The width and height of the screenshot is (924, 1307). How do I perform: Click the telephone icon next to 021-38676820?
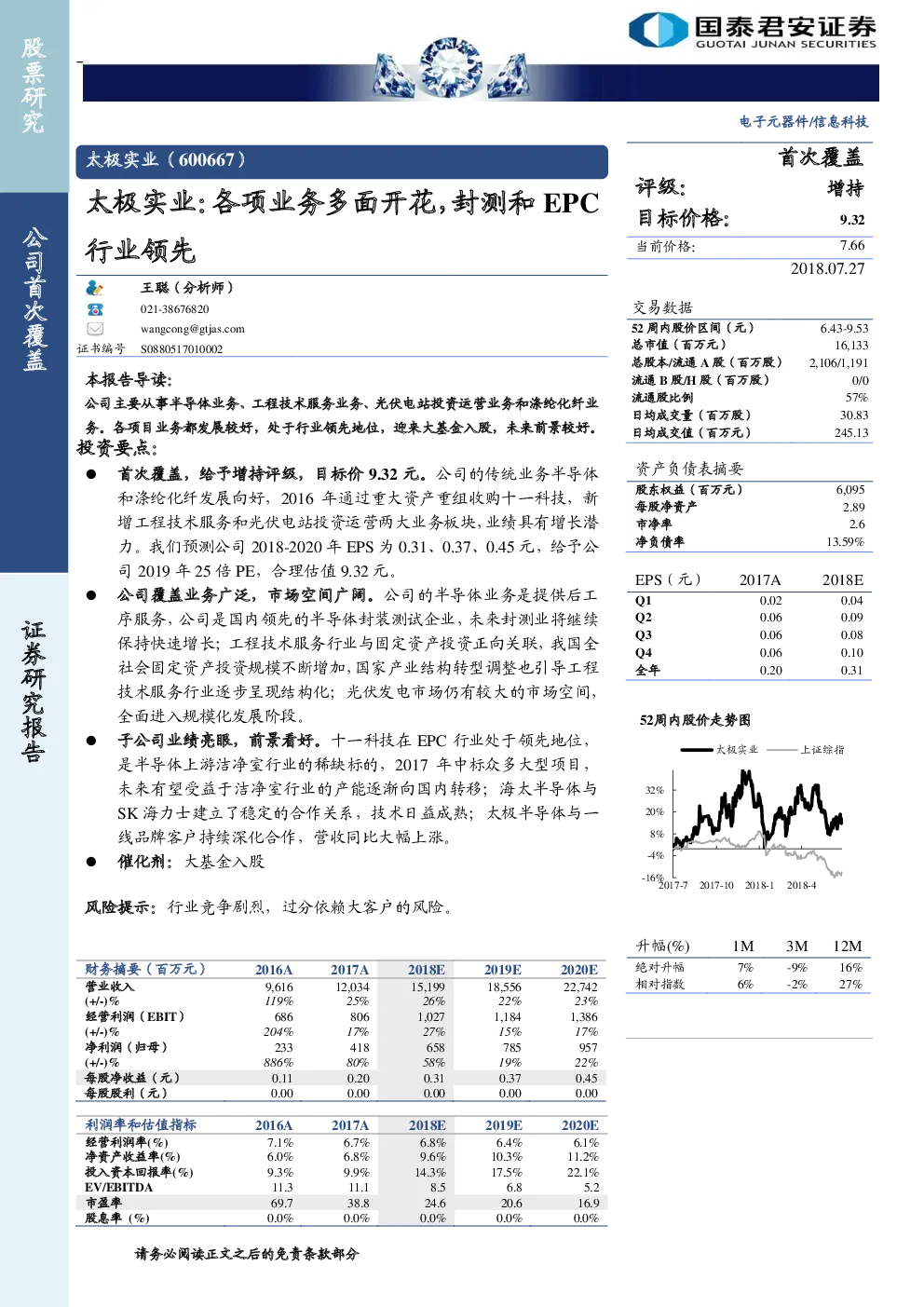(95, 309)
